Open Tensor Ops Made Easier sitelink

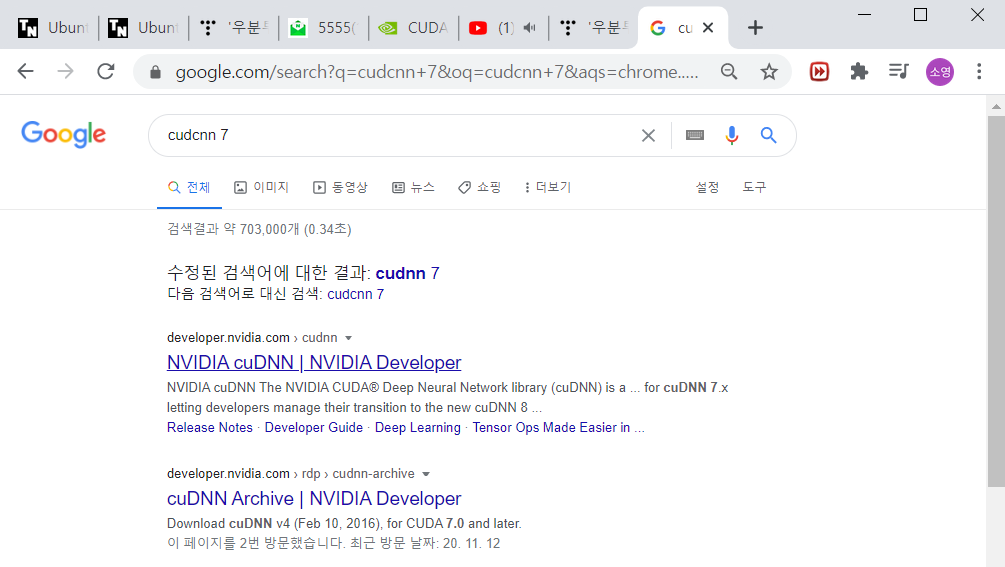(x=558, y=427)
